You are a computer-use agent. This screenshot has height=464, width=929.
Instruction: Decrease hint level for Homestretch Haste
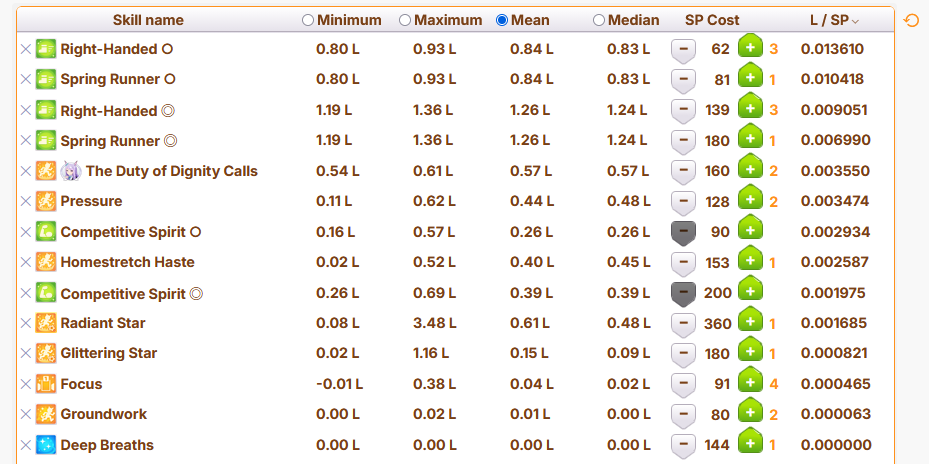(x=683, y=263)
